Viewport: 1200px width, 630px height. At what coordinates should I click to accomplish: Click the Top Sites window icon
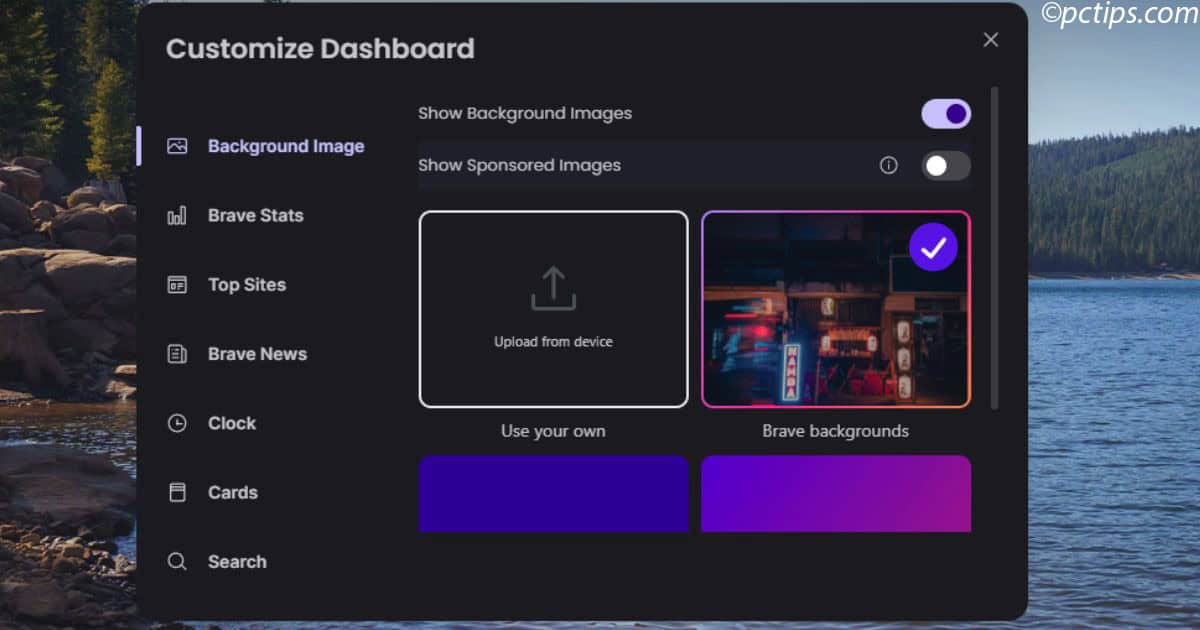pyautogui.click(x=177, y=285)
